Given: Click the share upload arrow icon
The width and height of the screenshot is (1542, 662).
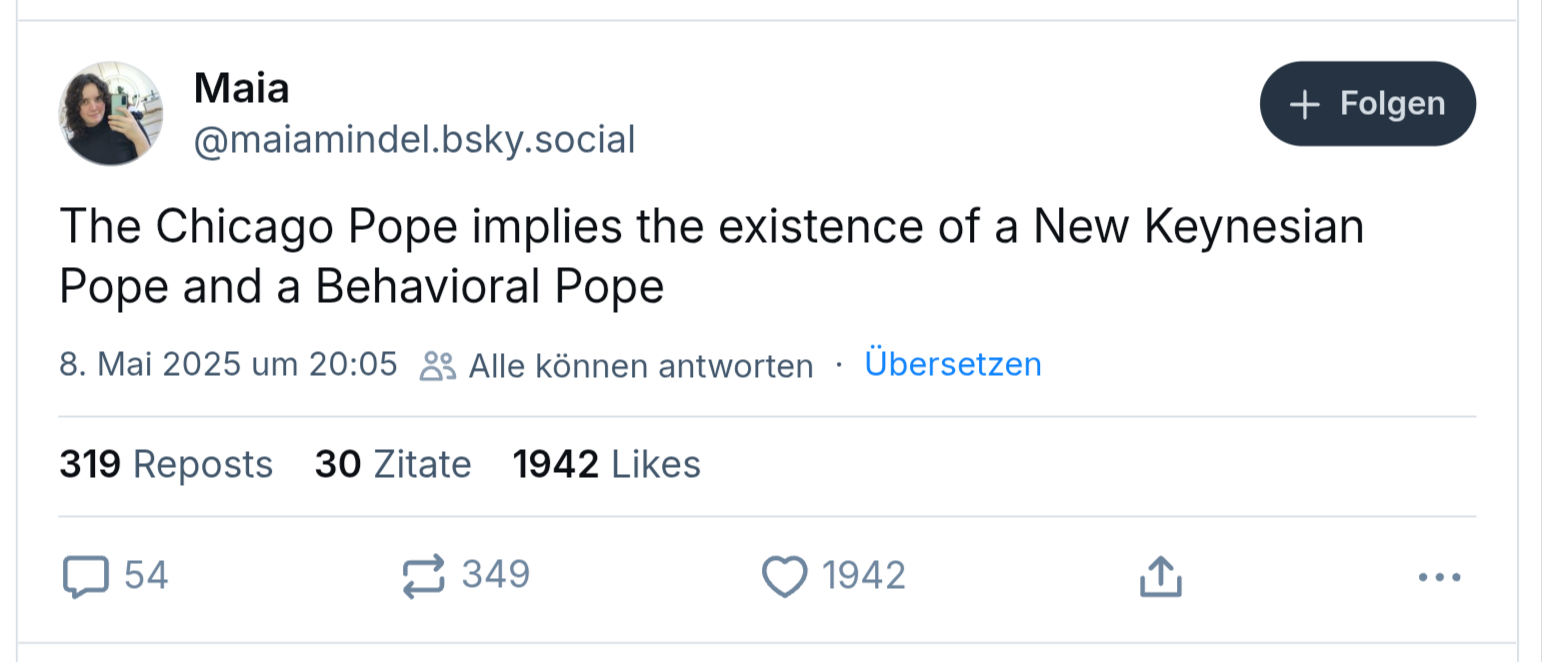Looking at the screenshot, I should pyautogui.click(x=1161, y=577).
